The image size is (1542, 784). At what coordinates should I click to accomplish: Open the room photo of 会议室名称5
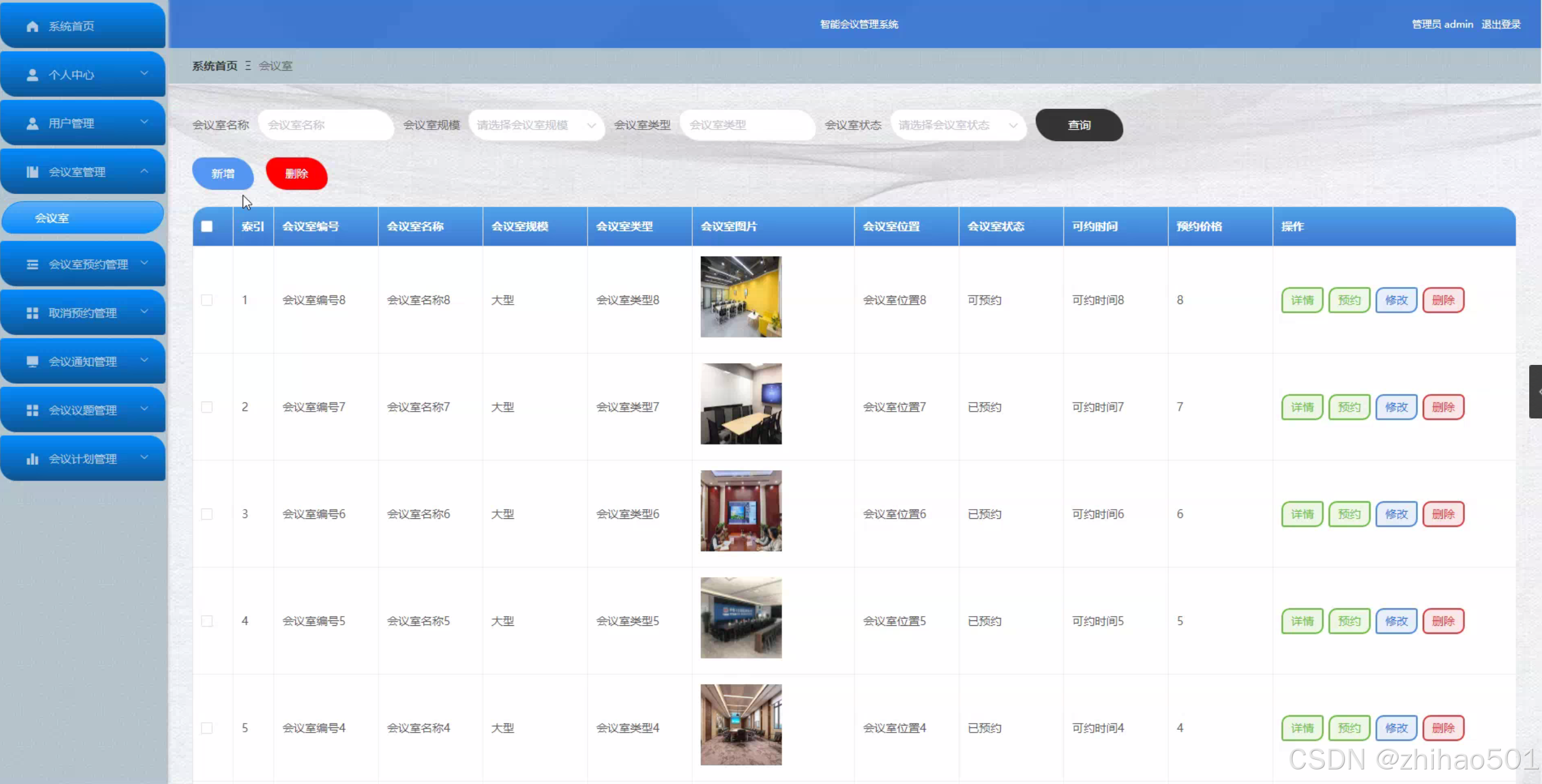[x=741, y=618]
